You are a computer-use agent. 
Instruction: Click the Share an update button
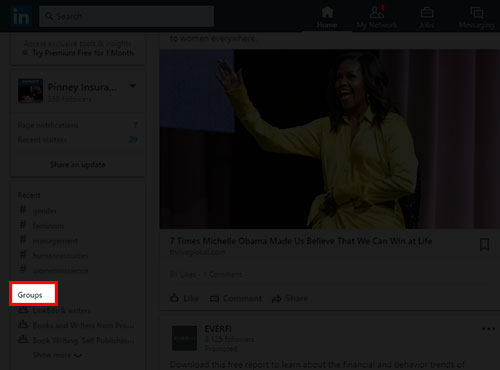(78, 164)
